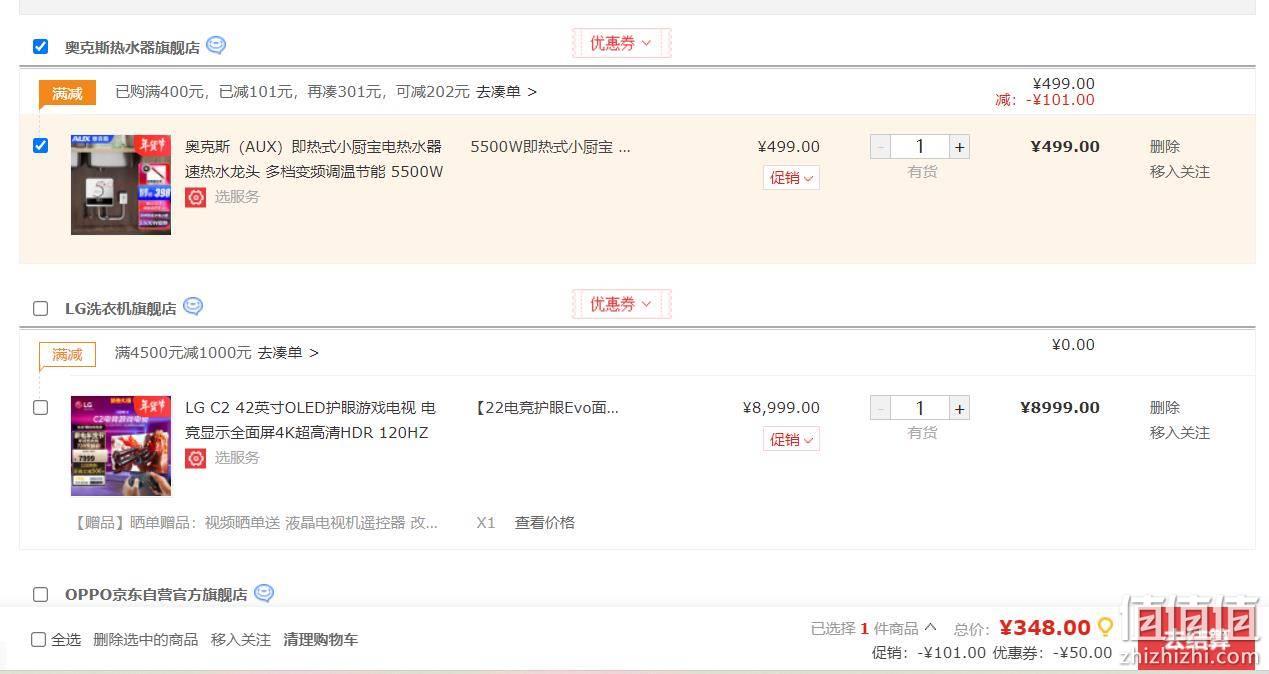
Task: Increase AUX water heater quantity
Action: (959, 147)
